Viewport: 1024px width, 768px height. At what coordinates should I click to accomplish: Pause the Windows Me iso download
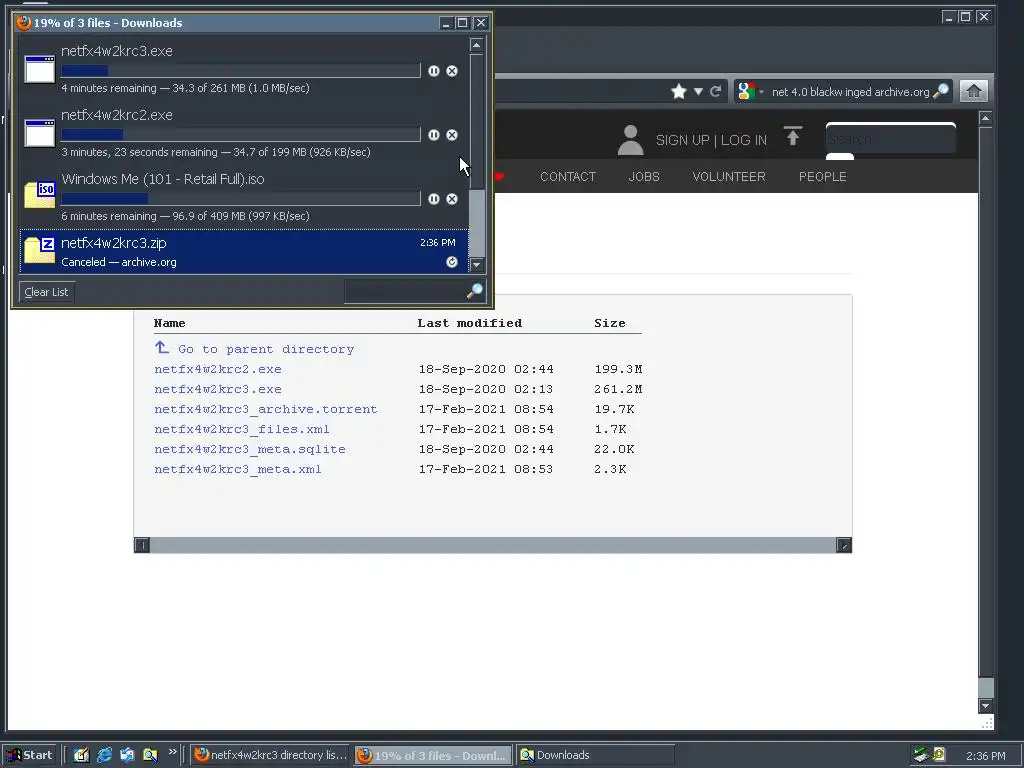point(434,199)
